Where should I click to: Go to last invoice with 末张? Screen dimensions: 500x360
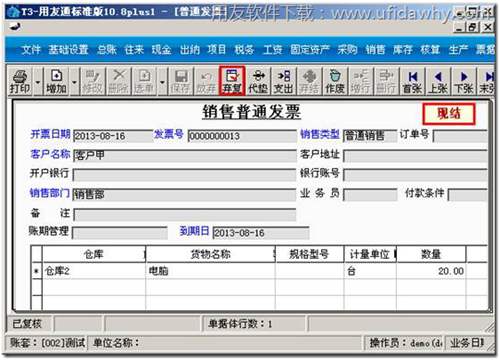click(486, 81)
